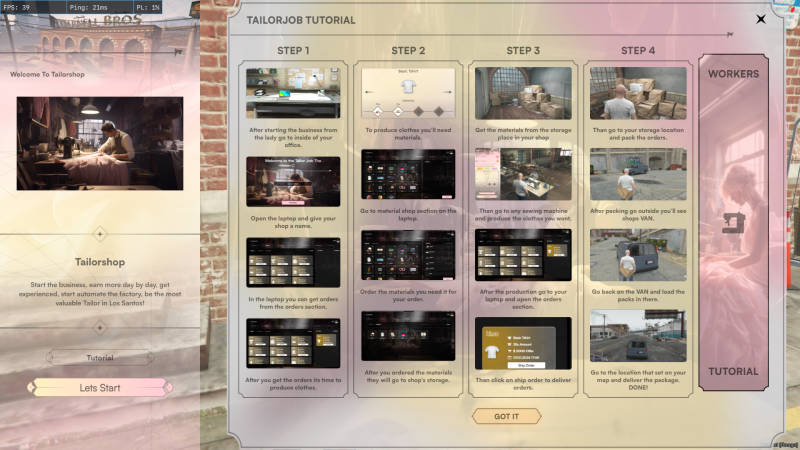Open the Tutorial button in left panel
The height and width of the screenshot is (450, 800).
(100, 358)
